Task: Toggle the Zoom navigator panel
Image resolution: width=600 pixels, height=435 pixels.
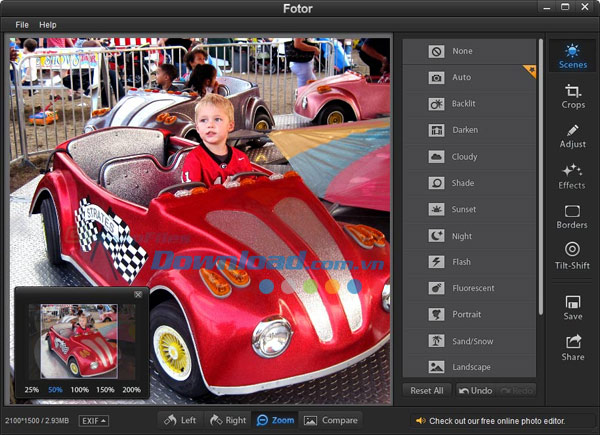Action: [x=275, y=420]
